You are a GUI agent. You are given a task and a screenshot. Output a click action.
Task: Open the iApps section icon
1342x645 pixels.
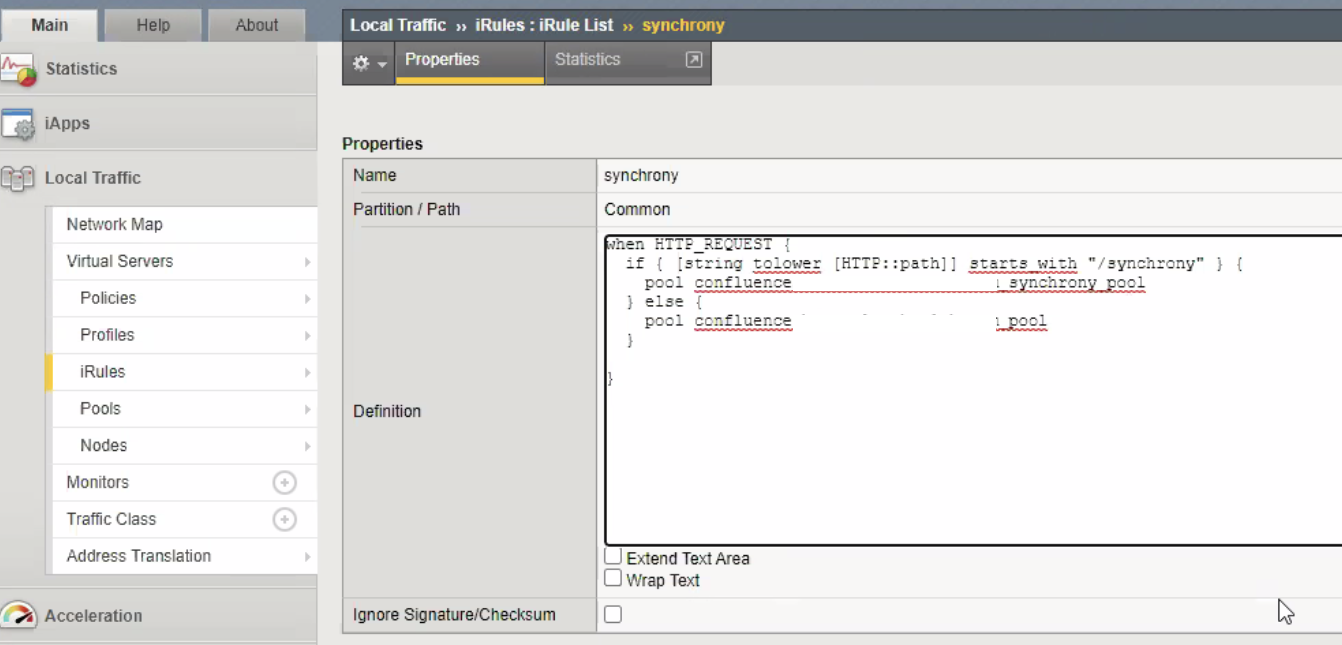pos(18,124)
